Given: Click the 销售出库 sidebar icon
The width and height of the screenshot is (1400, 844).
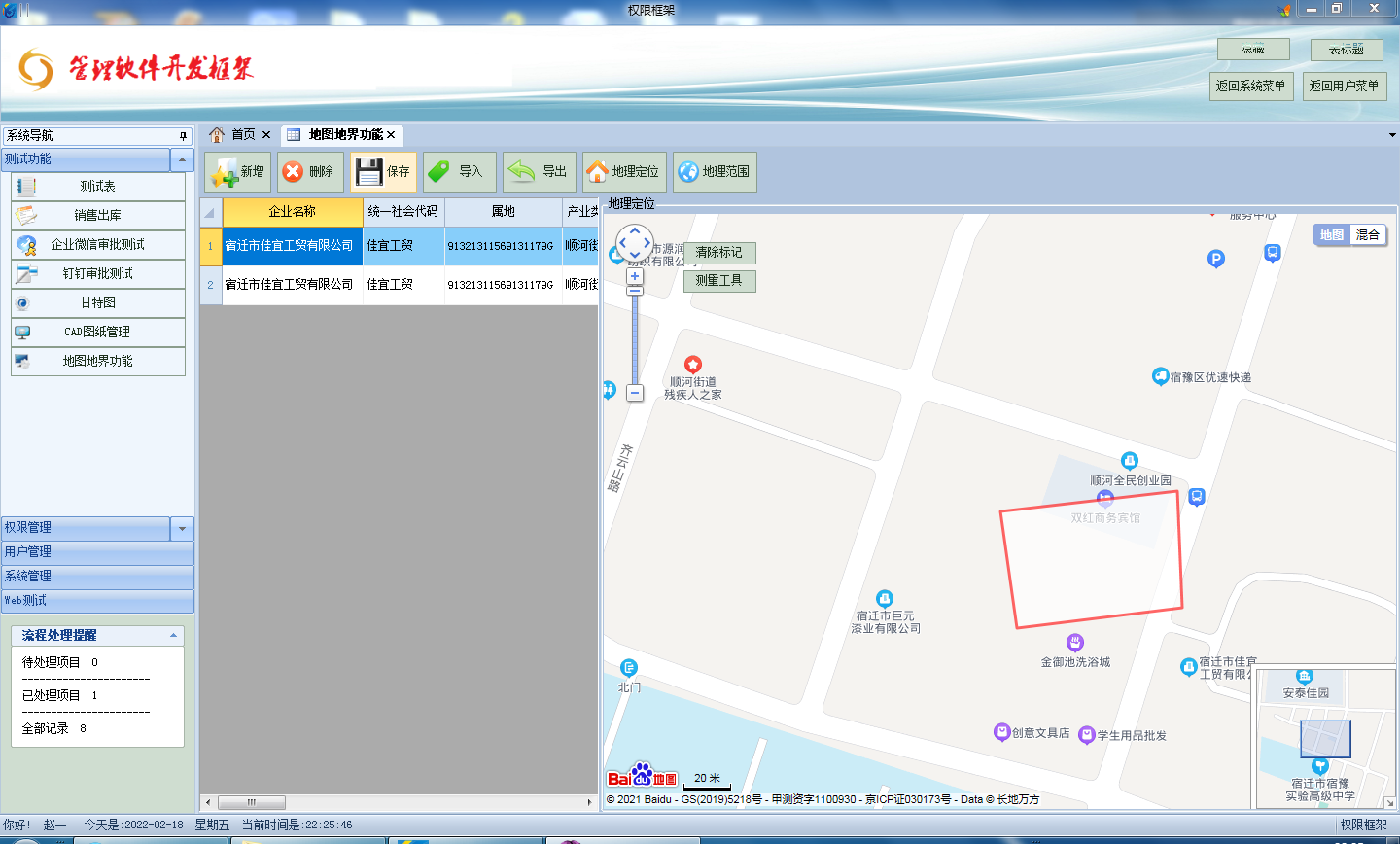Looking at the screenshot, I should click(26, 216).
